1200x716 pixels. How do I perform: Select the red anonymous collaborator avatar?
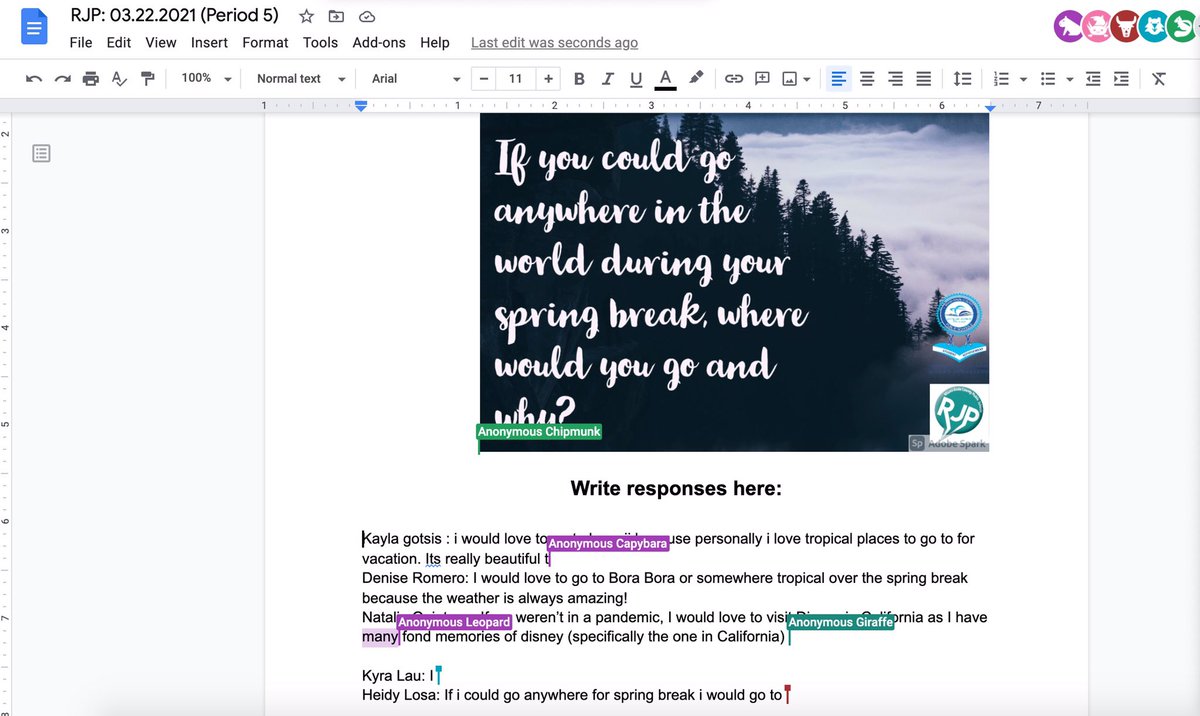coord(1124,25)
